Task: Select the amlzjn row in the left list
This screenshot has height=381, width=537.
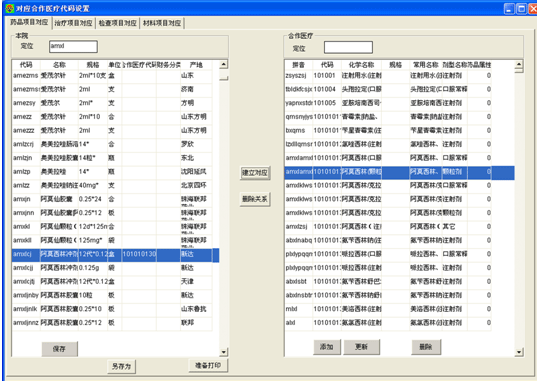Action: tap(112, 158)
